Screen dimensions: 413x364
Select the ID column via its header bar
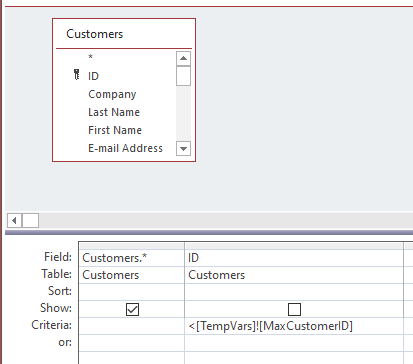coord(294,246)
